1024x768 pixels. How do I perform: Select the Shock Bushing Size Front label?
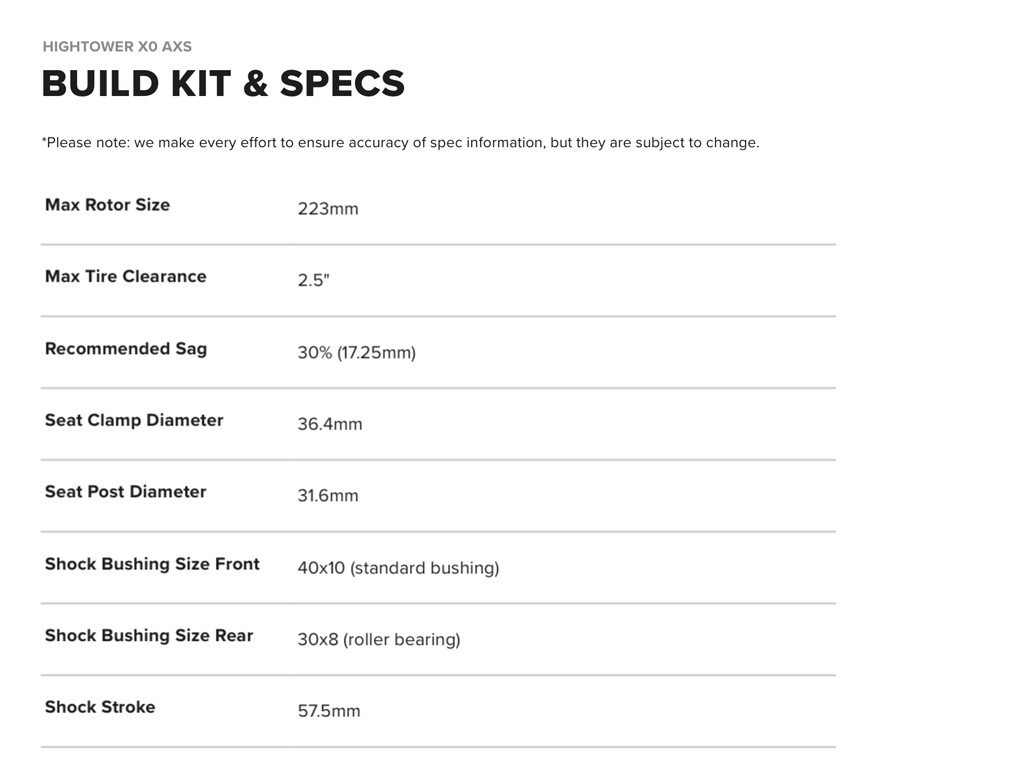[x=152, y=564]
